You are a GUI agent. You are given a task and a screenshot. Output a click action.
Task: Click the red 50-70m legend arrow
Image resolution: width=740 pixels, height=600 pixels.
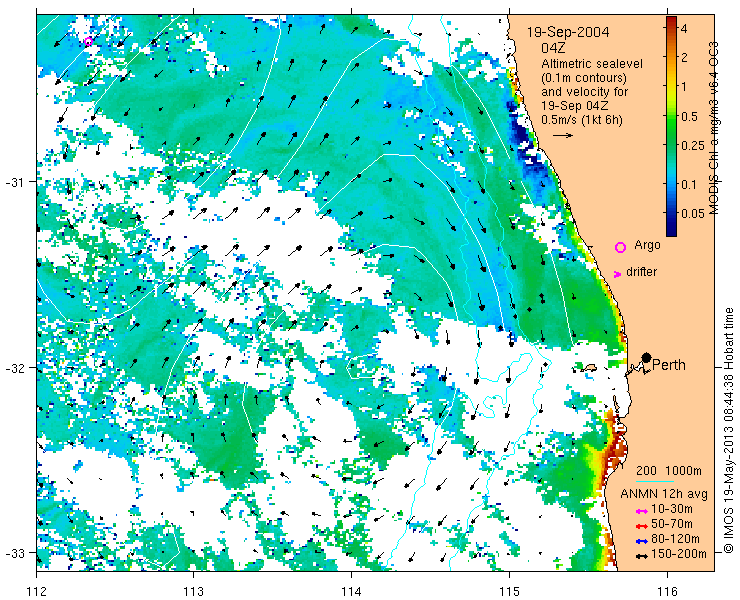point(641,526)
